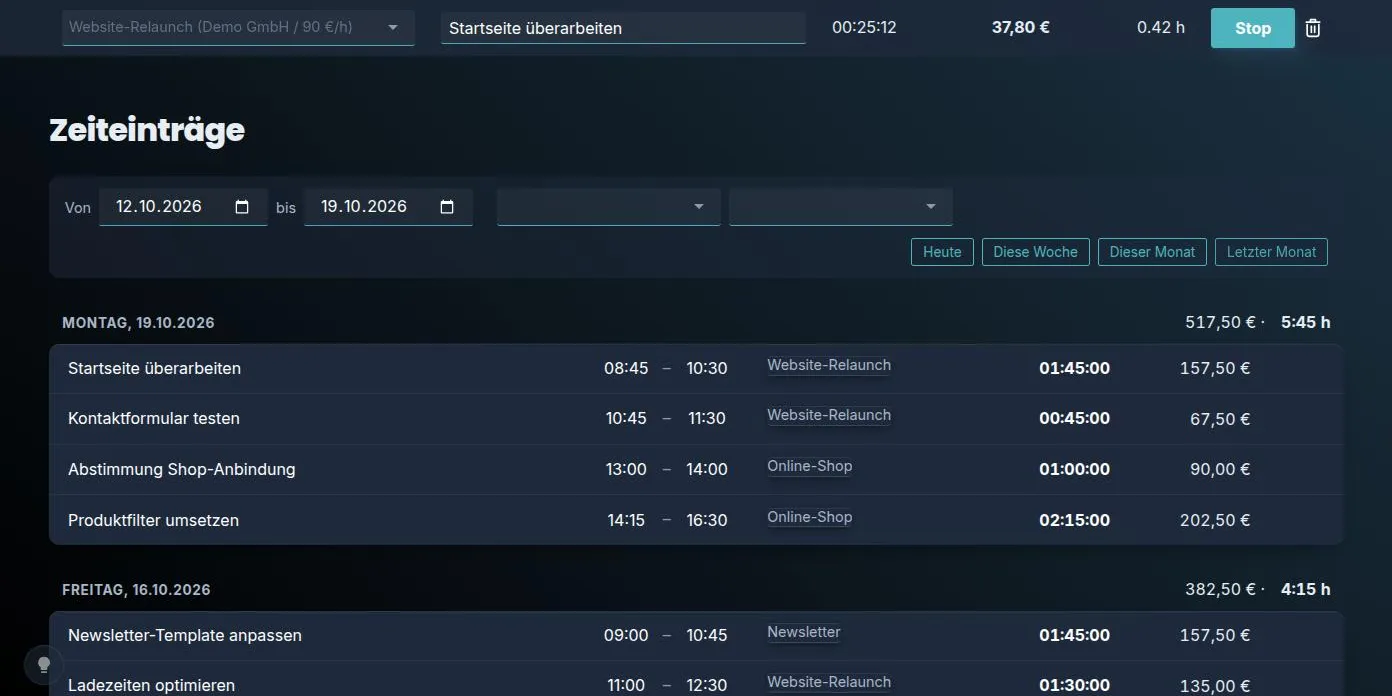Screen dimensions: 1392x696
Task: Click duration 01:00:00
Action: [x=1074, y=469]
